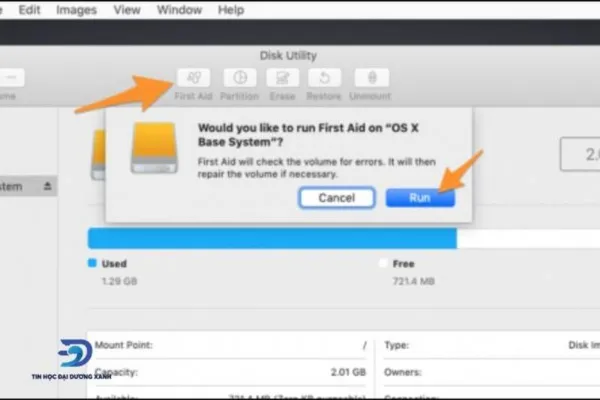Click the white Free legend swatch
This screenshot has height=400, width=600.
tap(383, 263)
